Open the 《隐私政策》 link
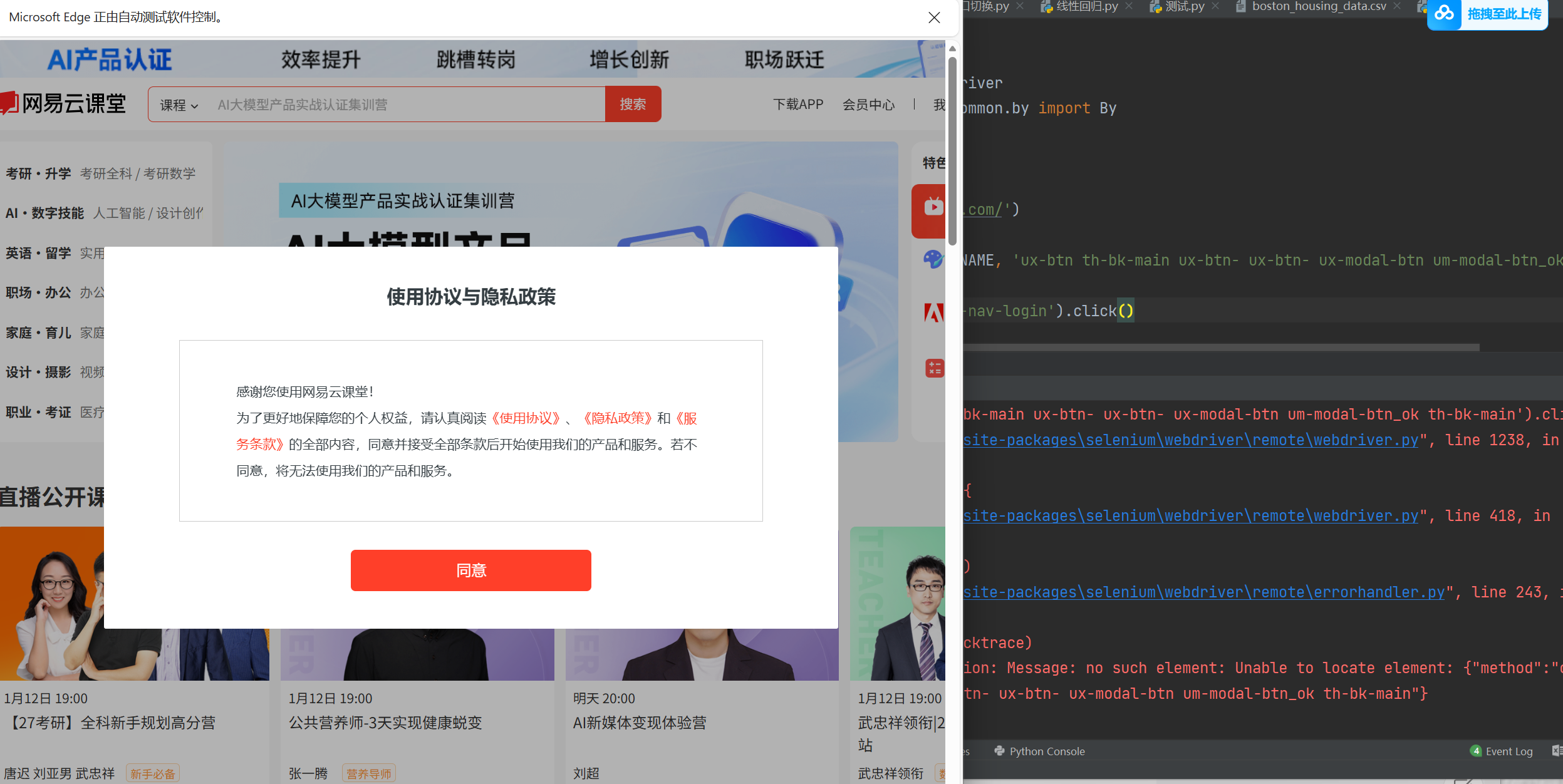The width and height of the screenshot is (1563, 784). tap(617, 418)
